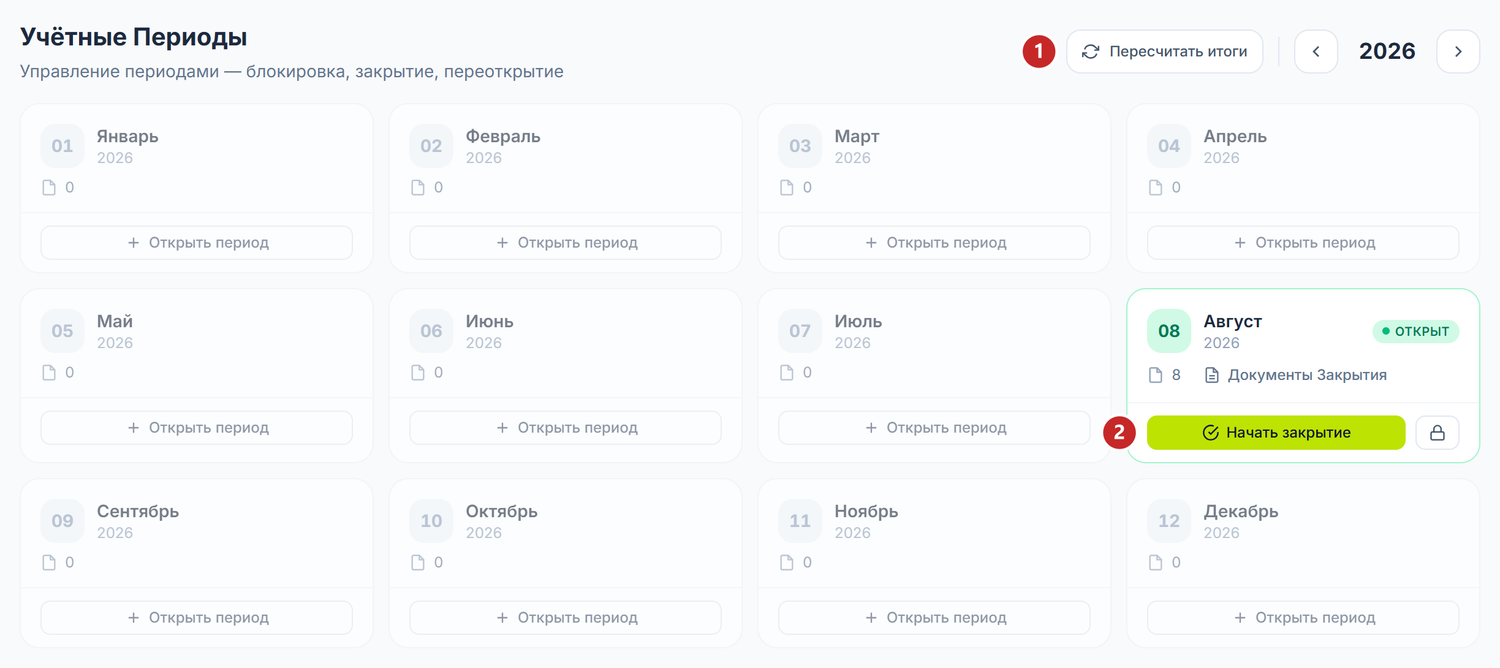Click the document count icon in Май
This screenshot has width=1500, height=668.
[x=49, y=372]
